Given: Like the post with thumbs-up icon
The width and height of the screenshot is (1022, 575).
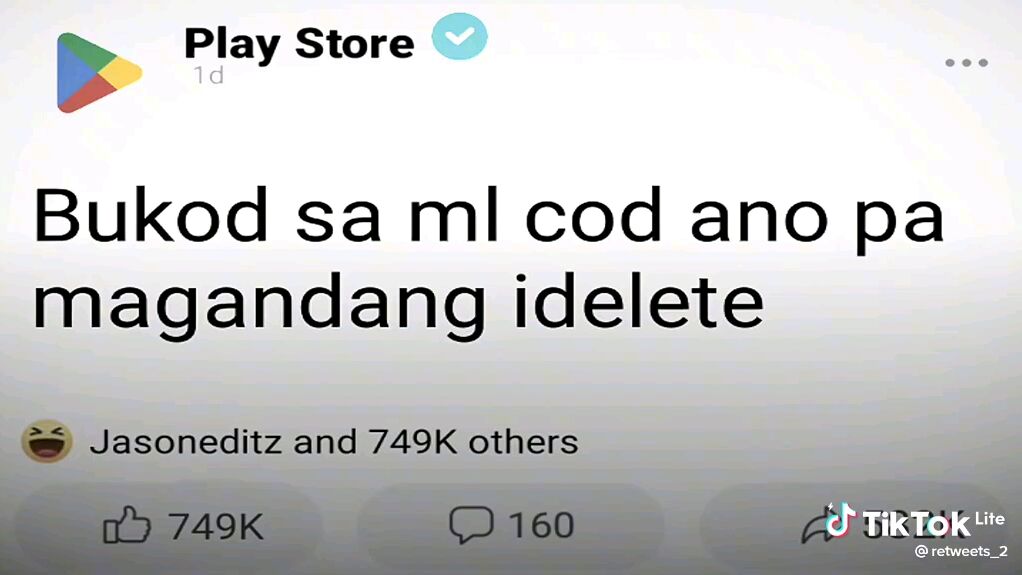Looking at the screenshot, I should point(126,525).
